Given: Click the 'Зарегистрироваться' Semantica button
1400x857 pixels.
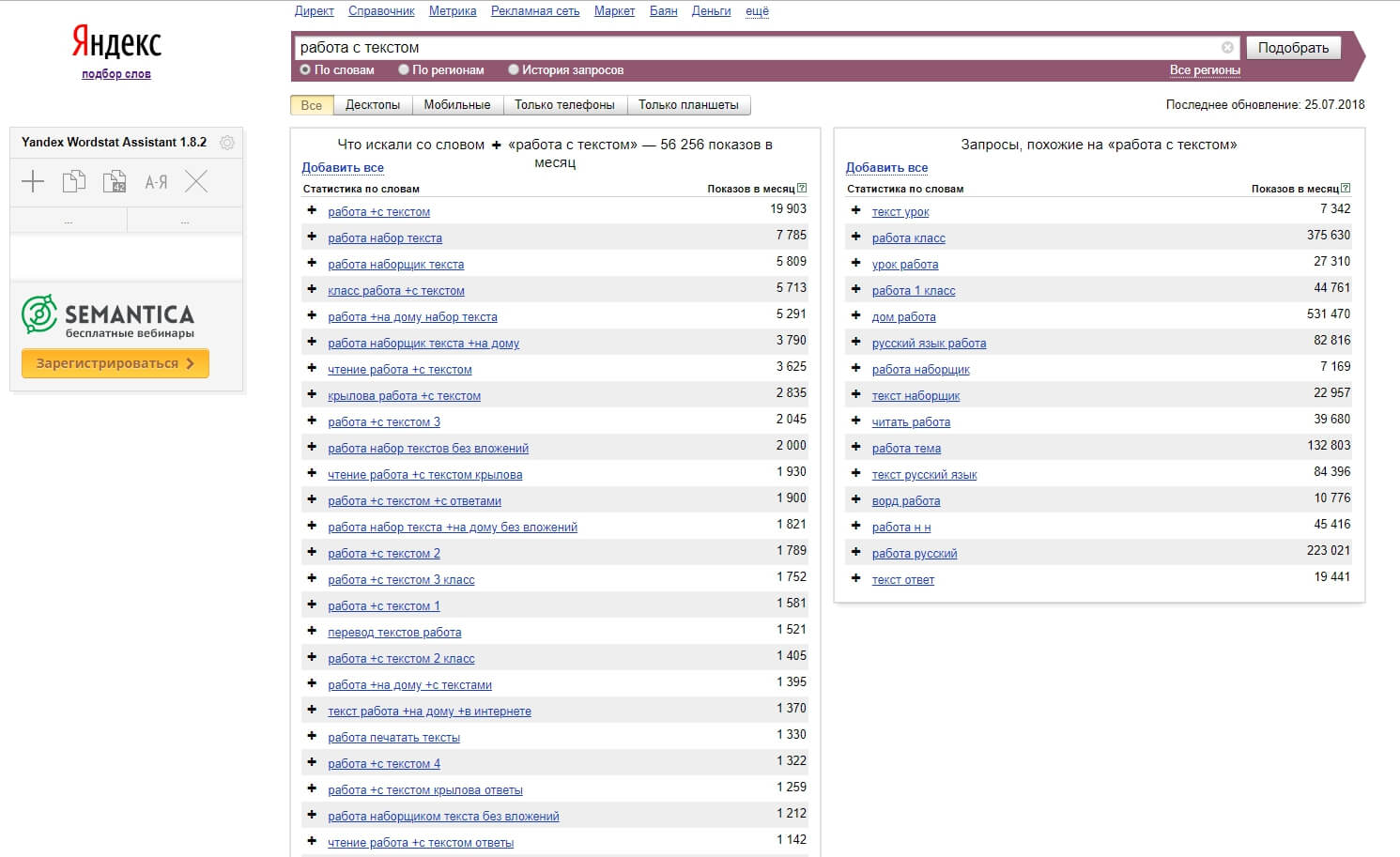Looking at the screenshot, I should pos(115,363).
